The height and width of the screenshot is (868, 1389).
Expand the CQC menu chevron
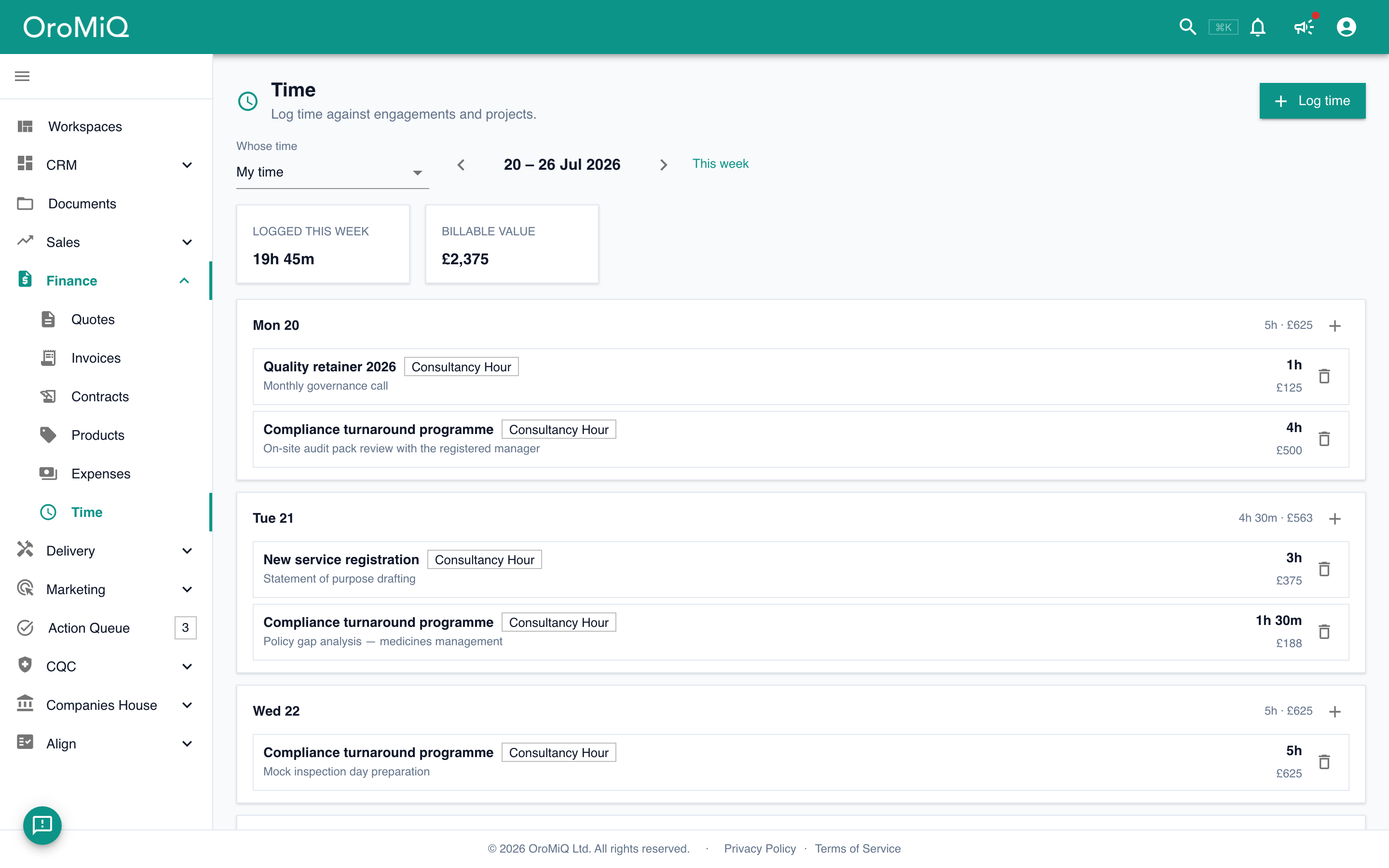click(187, 666)
